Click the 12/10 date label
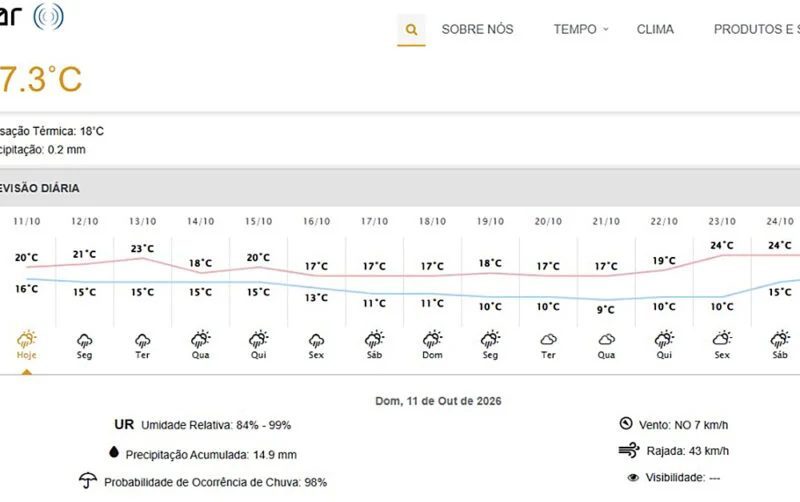 85,221
